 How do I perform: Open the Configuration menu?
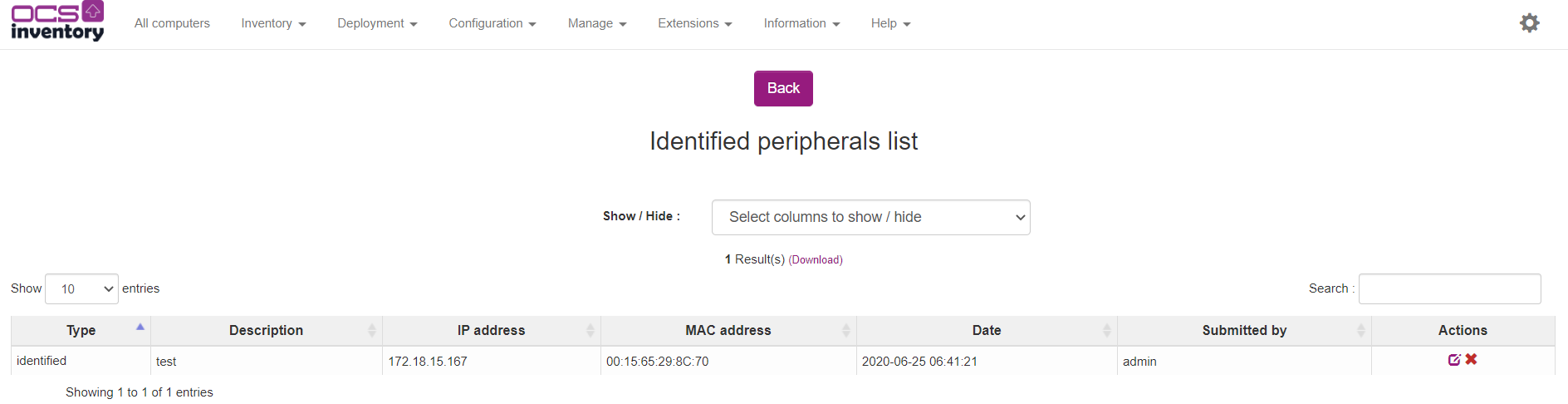pyautogui.click(x=492, y=23)
